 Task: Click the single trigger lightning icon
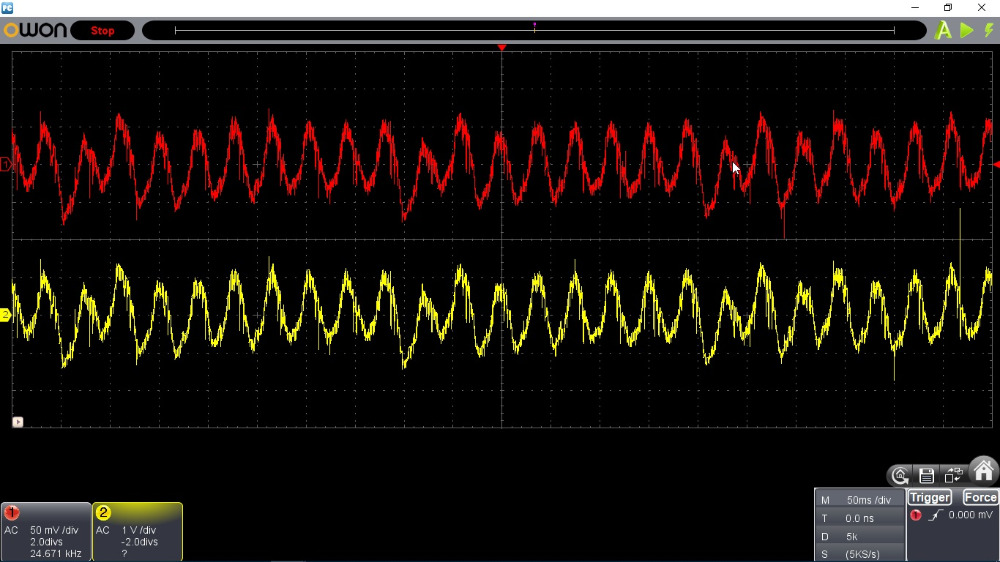pyautogui.click(x=988, y=31)
